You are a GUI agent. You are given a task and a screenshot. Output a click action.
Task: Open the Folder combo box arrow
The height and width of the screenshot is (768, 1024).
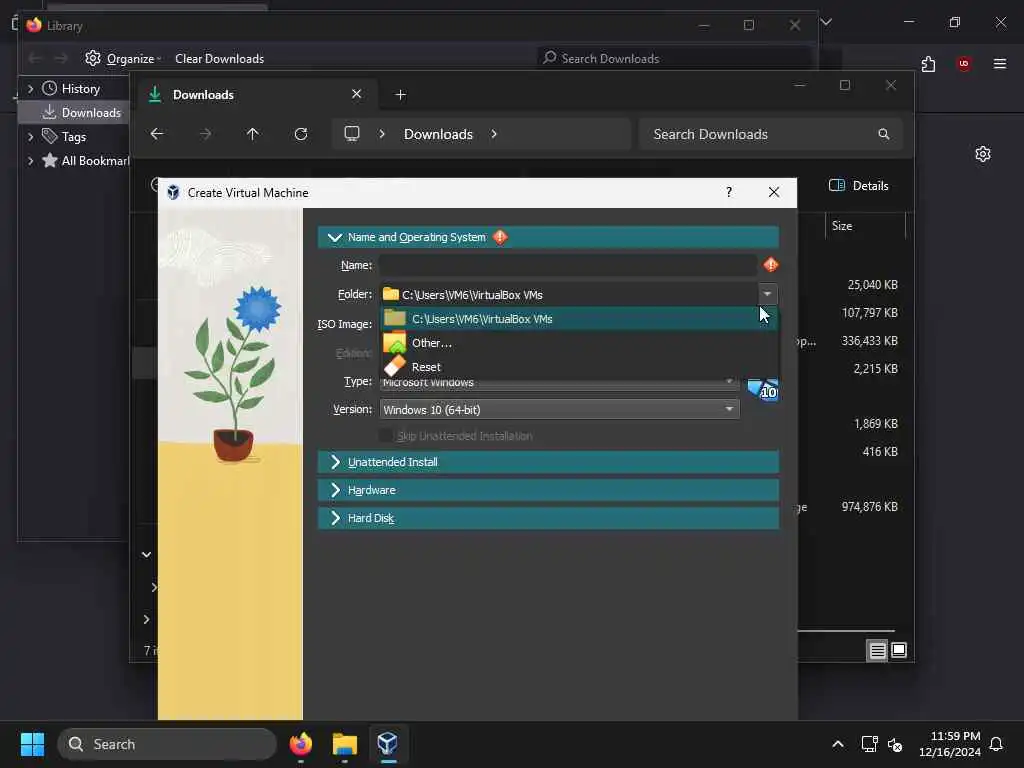point(767,295)
